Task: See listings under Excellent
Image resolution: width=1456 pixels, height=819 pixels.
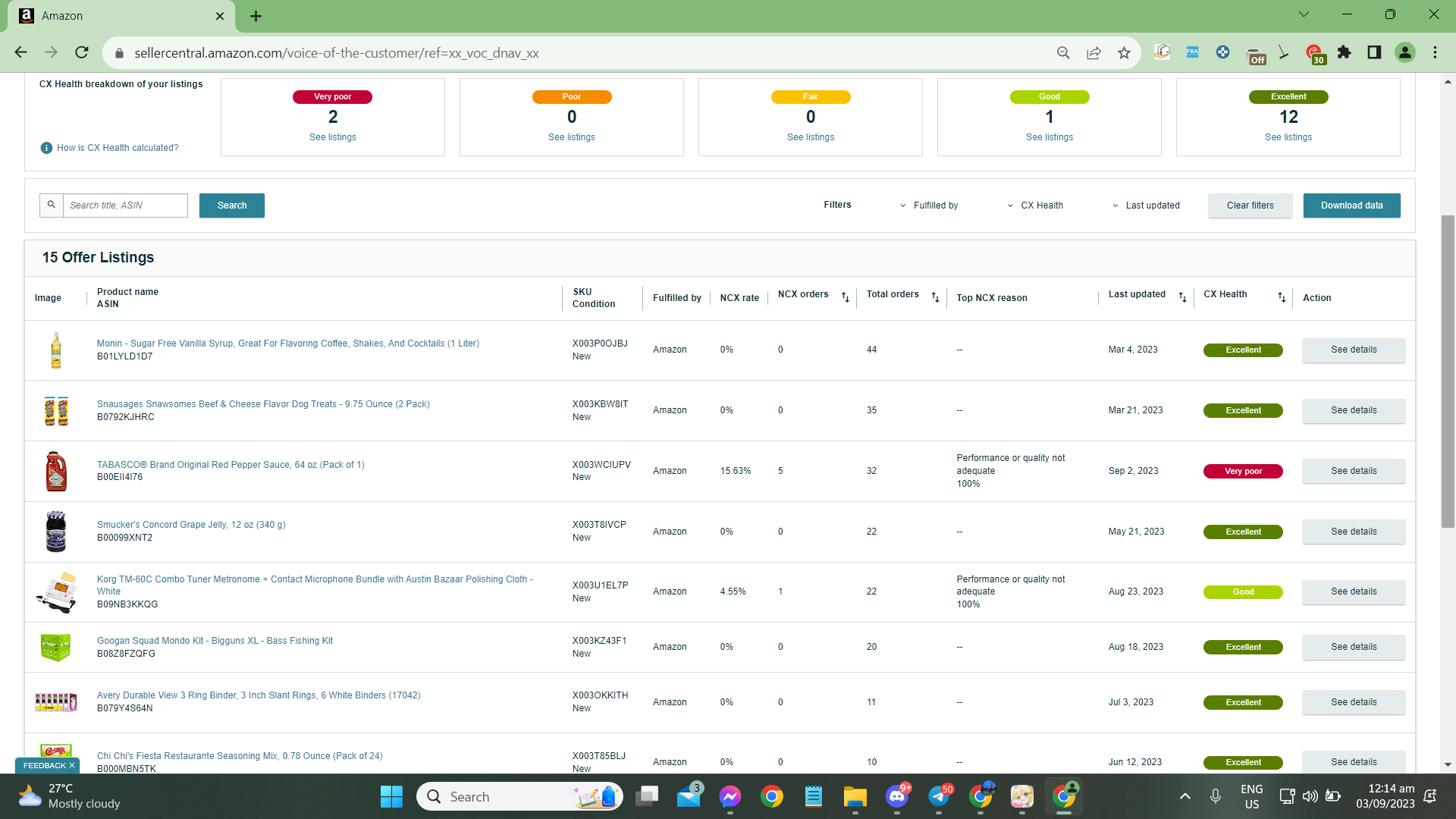Action: click(1288, 137)
